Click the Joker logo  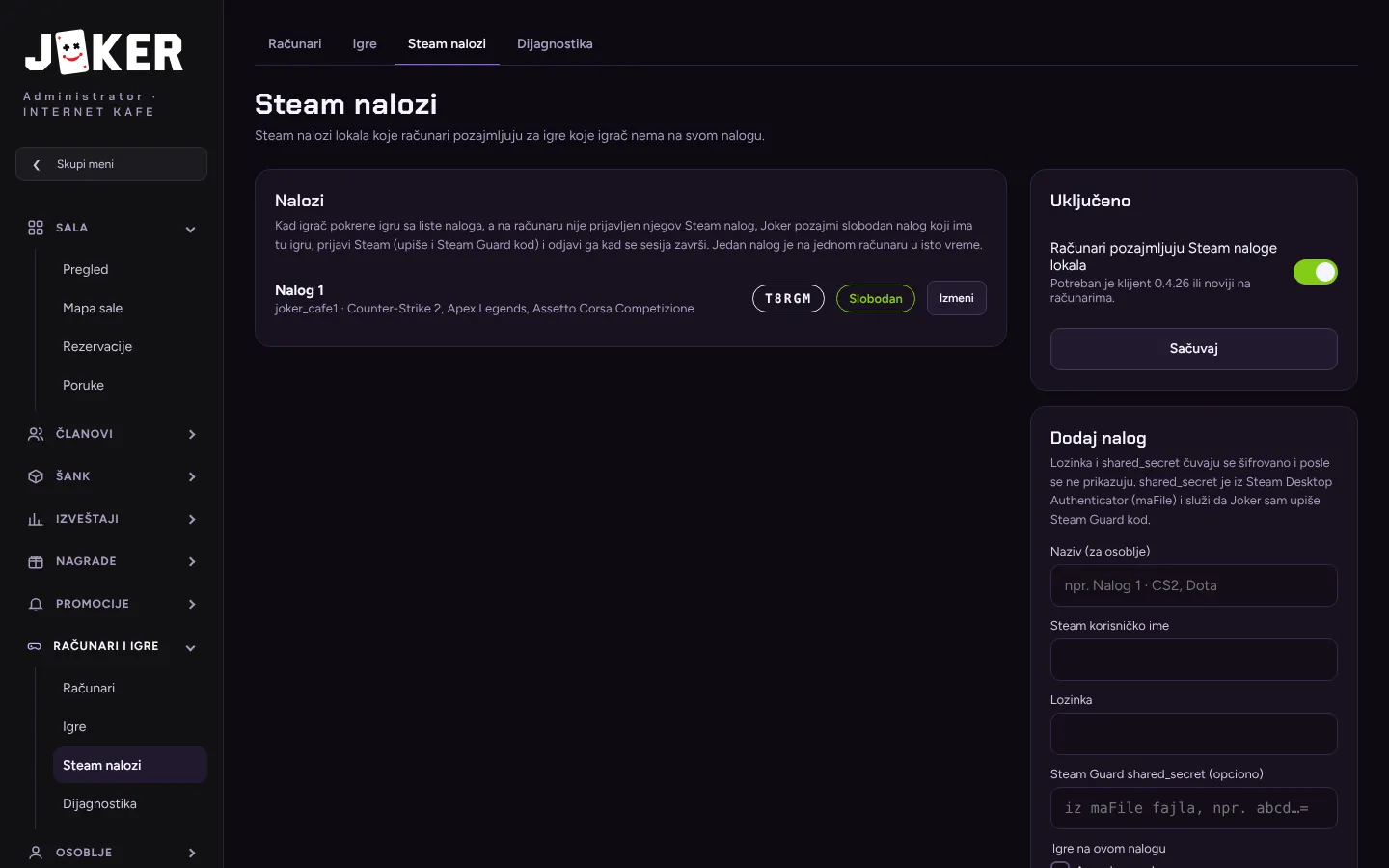click(104, 52)
